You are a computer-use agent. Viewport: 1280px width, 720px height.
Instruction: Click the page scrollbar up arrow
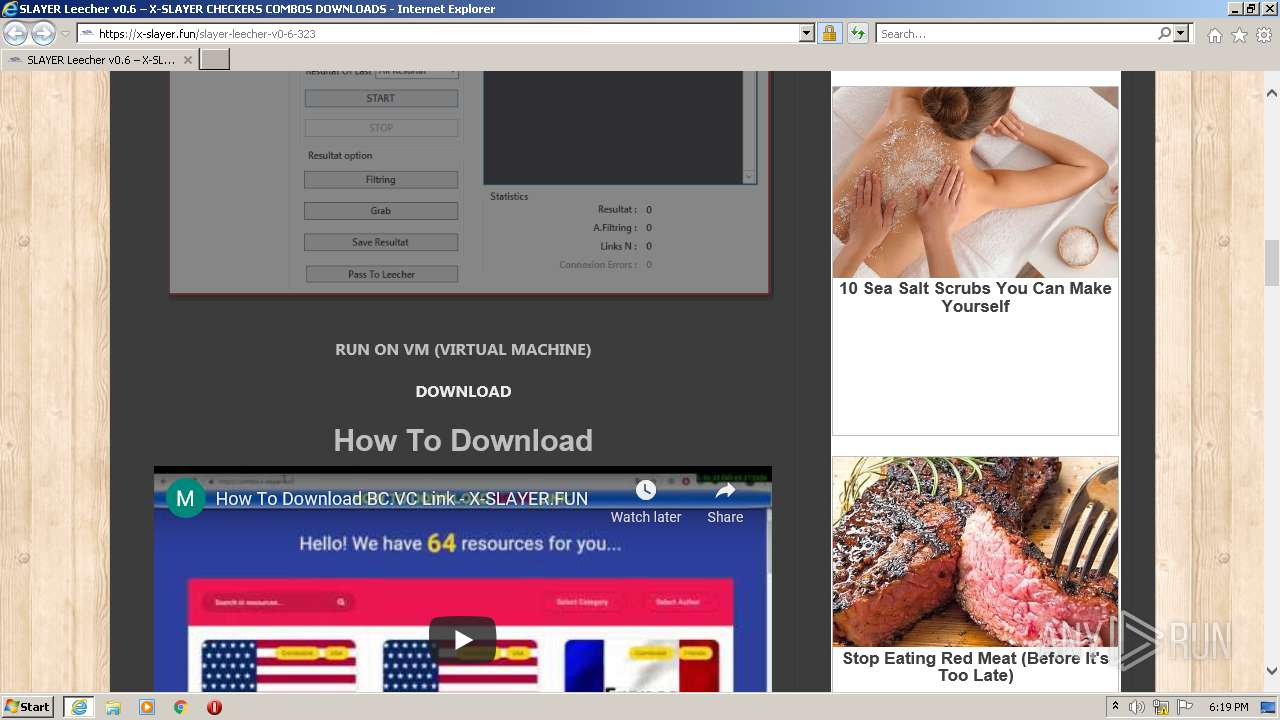coord(1272,94)
